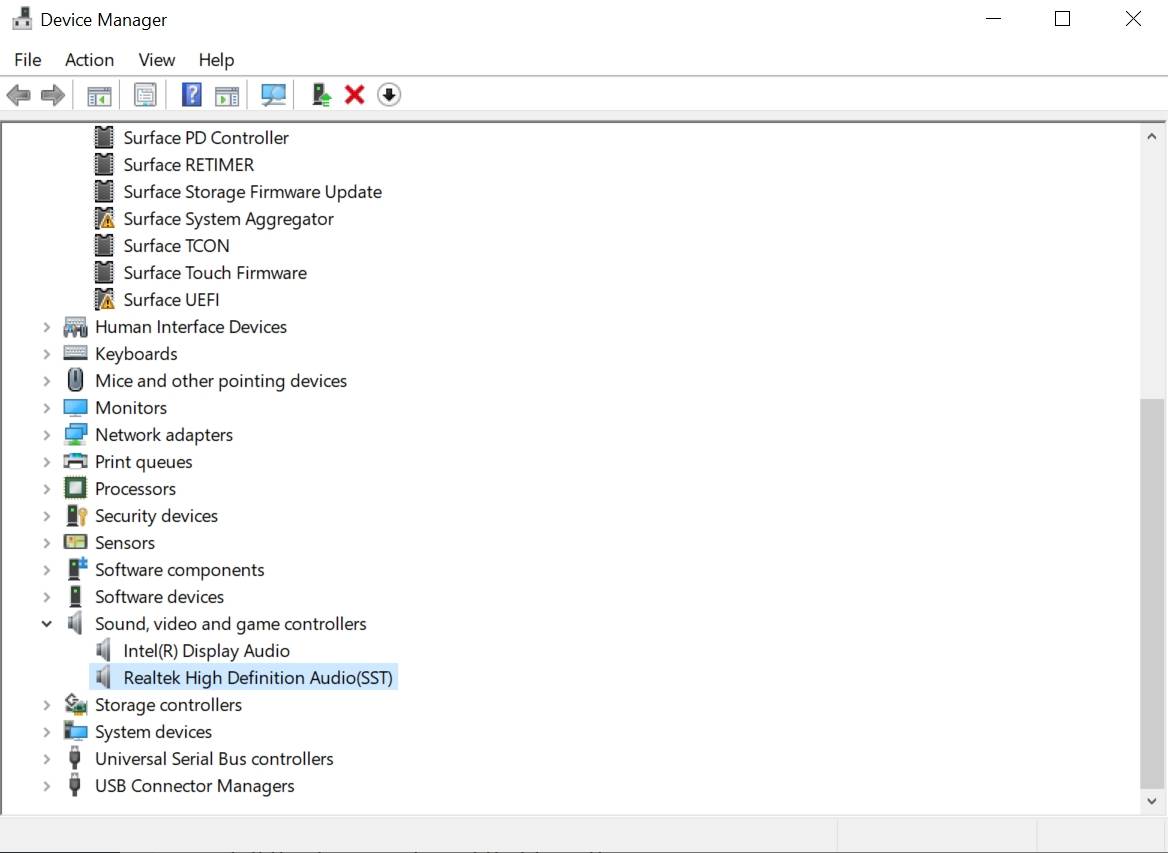The image size is (1168, 853).
Task: Click the scrollbar up arrow
Action: point(1152,133)
